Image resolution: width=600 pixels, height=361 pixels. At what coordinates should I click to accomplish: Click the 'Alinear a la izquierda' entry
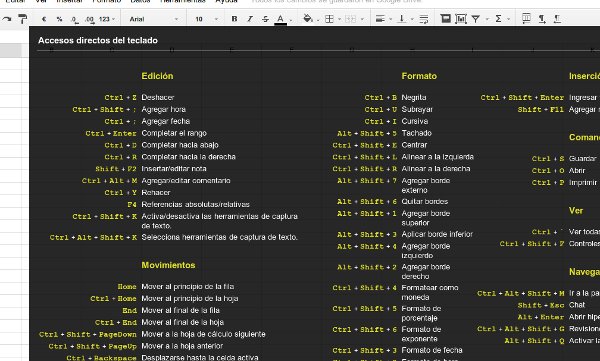point(438,157)
